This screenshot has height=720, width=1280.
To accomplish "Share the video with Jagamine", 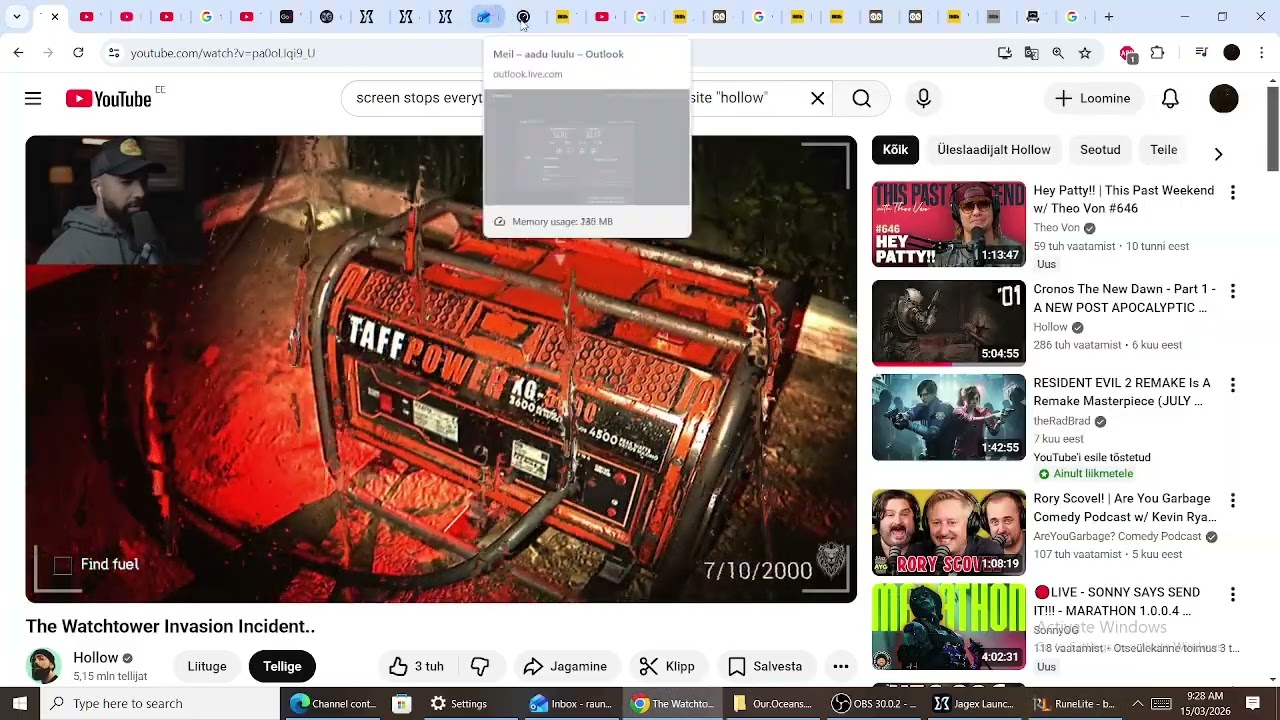I will [x=565, y=666].
